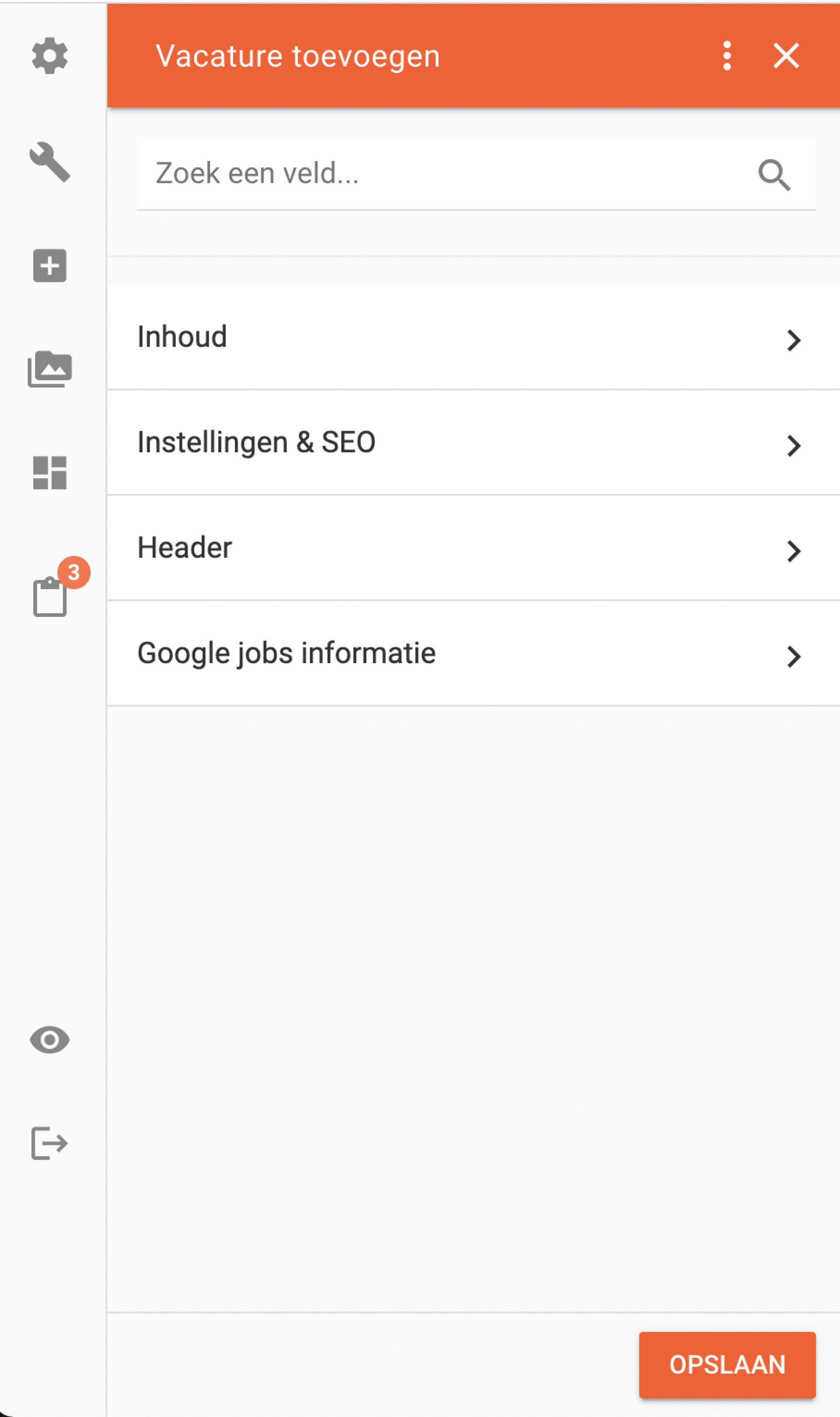Screen dimensions: 840x1417
Task: Select the Header menu label
Action: point(185,548)
